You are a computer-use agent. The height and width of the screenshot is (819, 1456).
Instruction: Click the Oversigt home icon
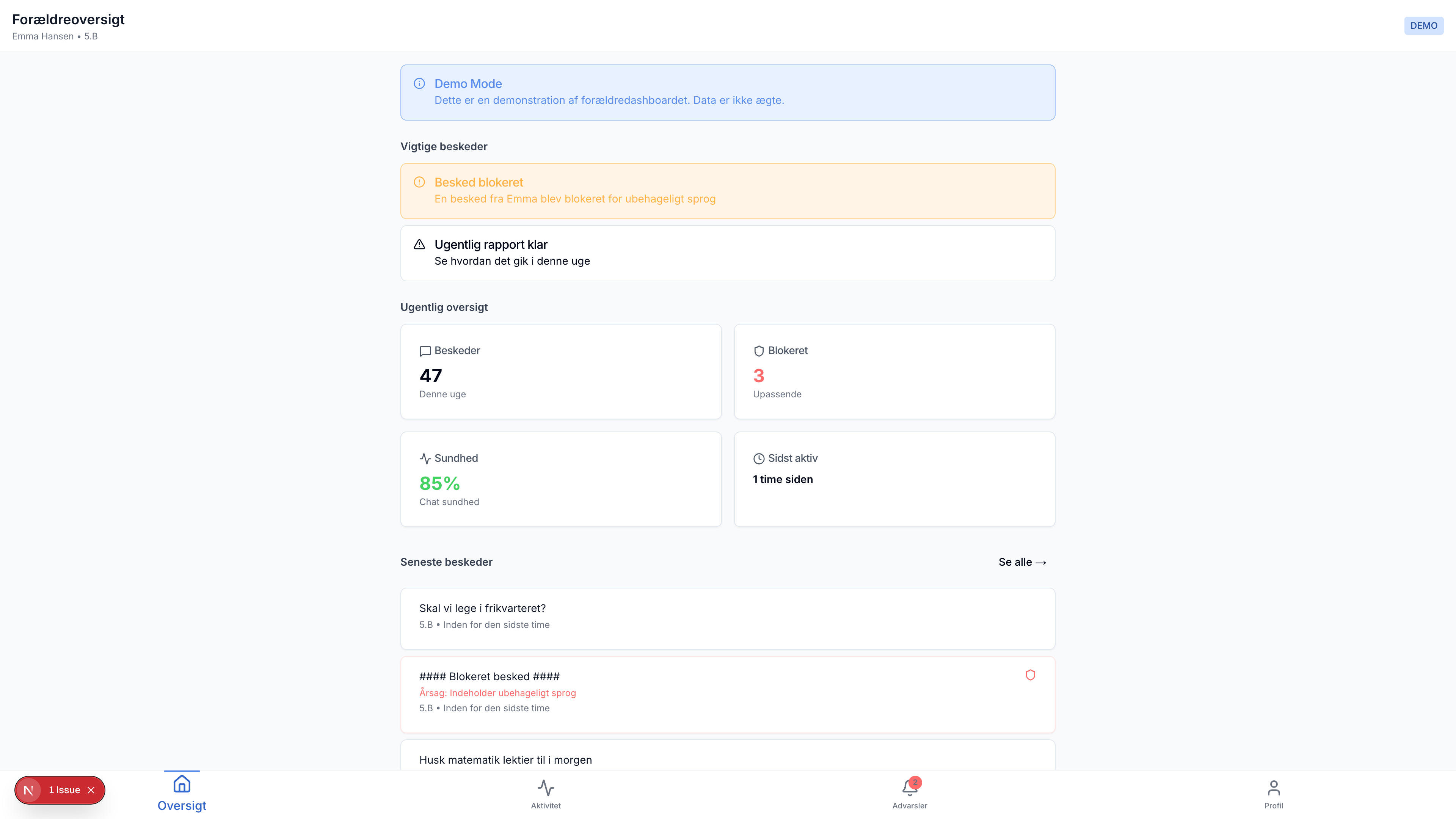182,784
